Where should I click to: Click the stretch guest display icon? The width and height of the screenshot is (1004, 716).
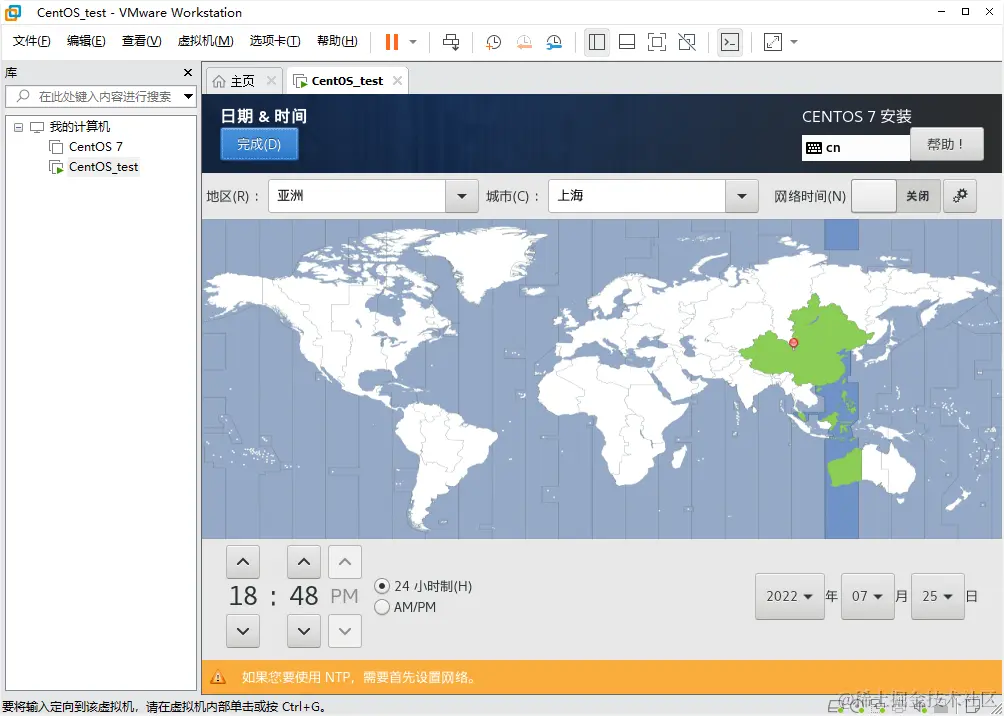(x=773, y=42)
